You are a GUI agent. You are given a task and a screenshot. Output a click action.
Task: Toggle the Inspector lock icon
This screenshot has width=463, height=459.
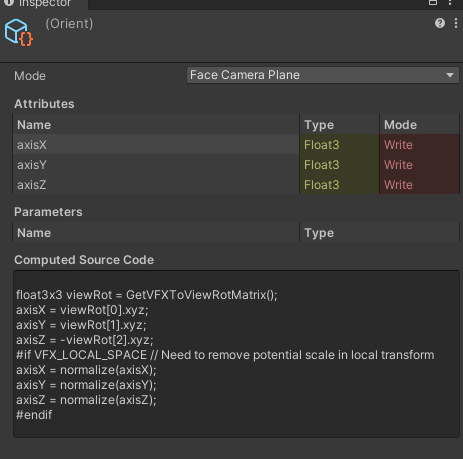(x=433, y=3)
